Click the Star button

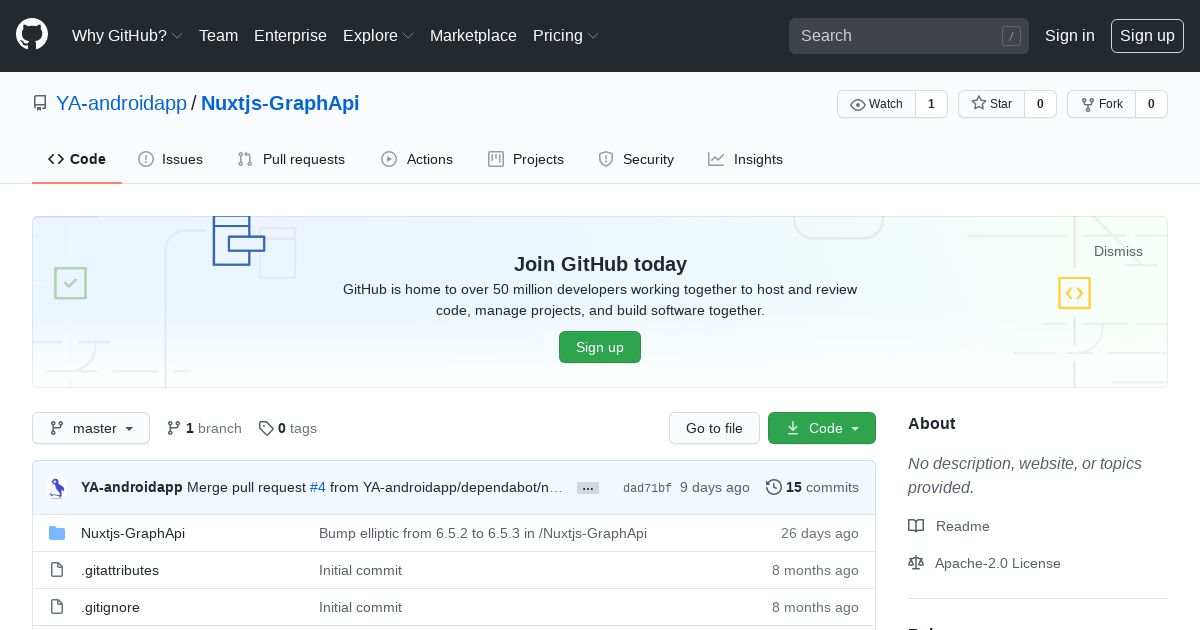coord(991,104)
